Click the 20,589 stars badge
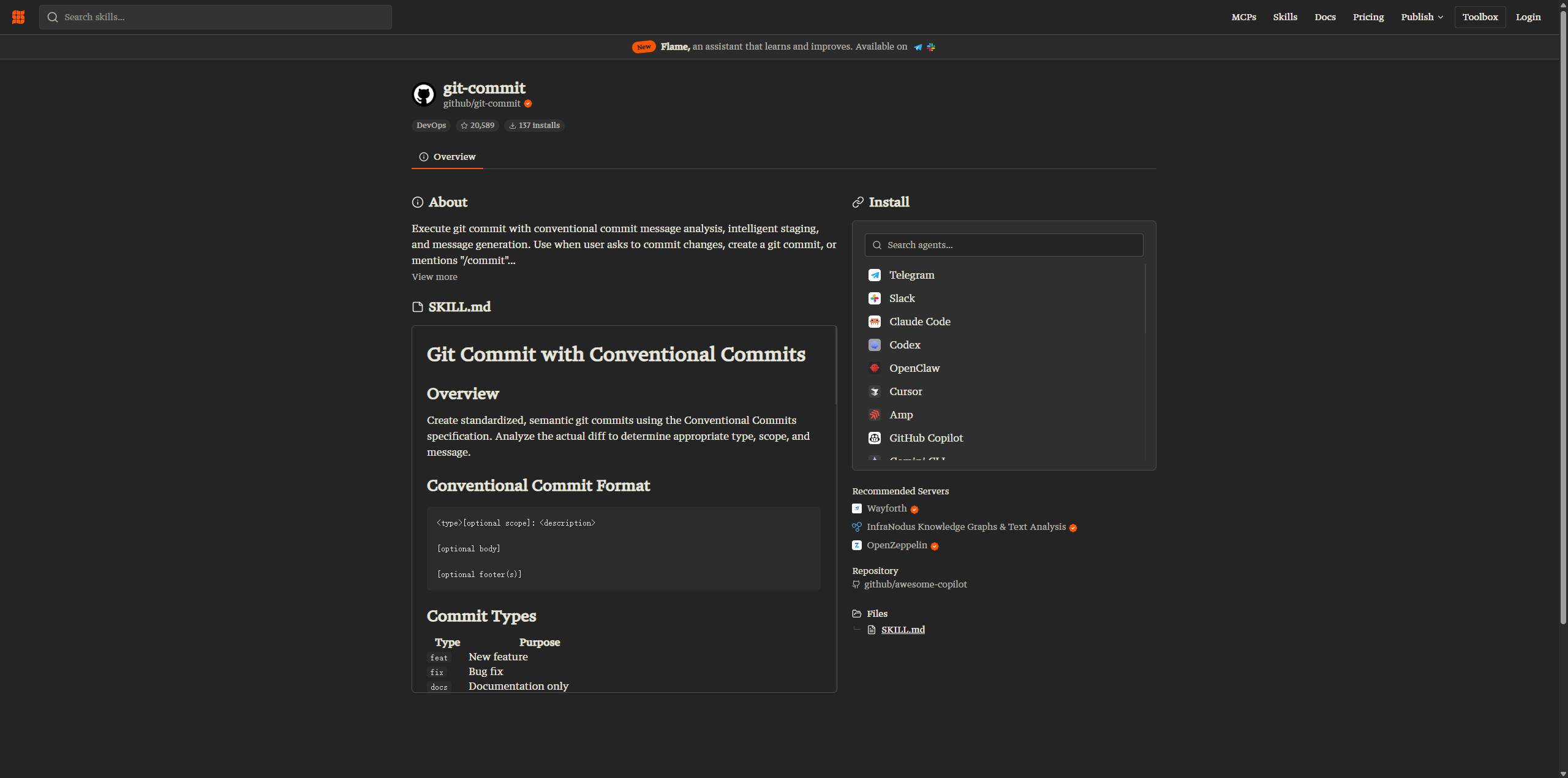Screen dimensions: 1568x778 (477, 126)
